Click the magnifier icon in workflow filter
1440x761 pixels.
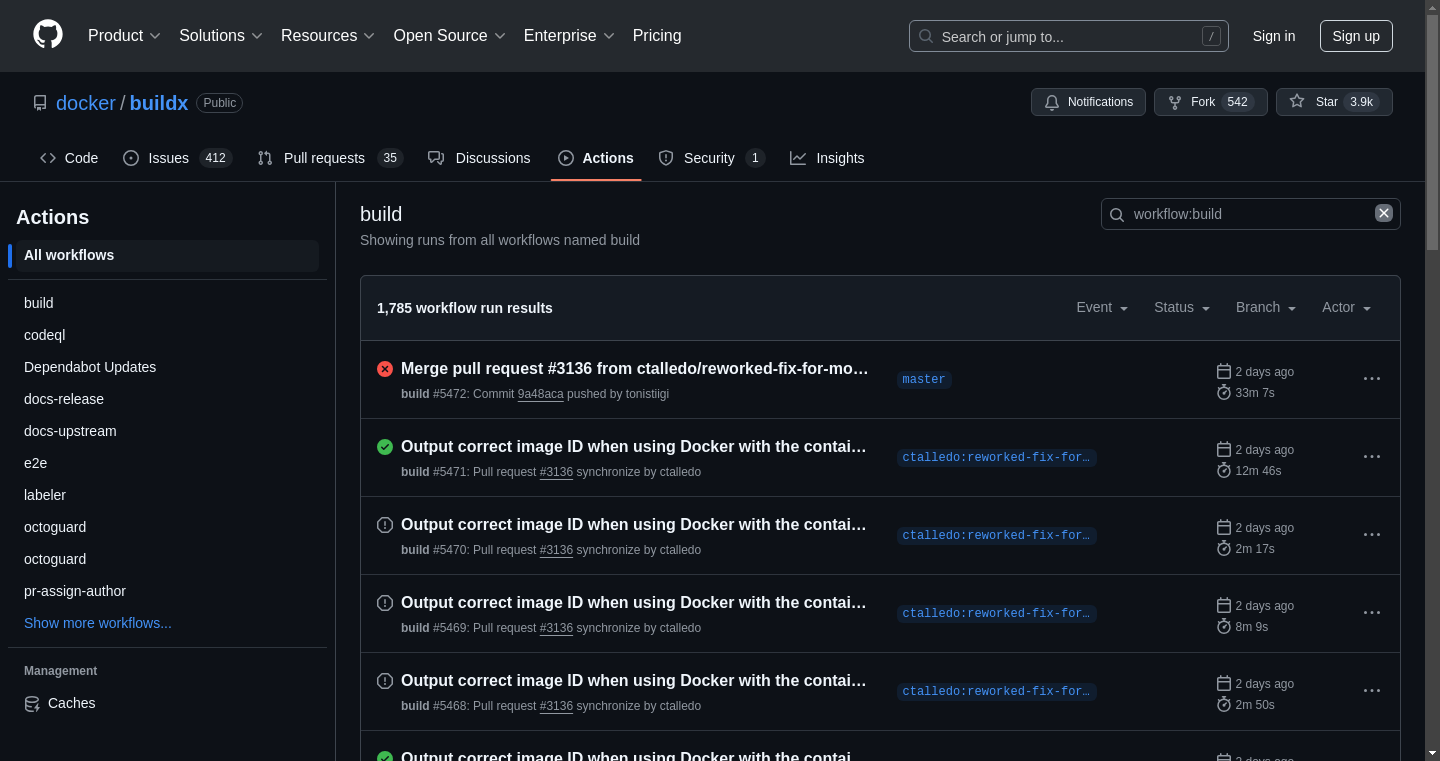(x=1117, y=214)
